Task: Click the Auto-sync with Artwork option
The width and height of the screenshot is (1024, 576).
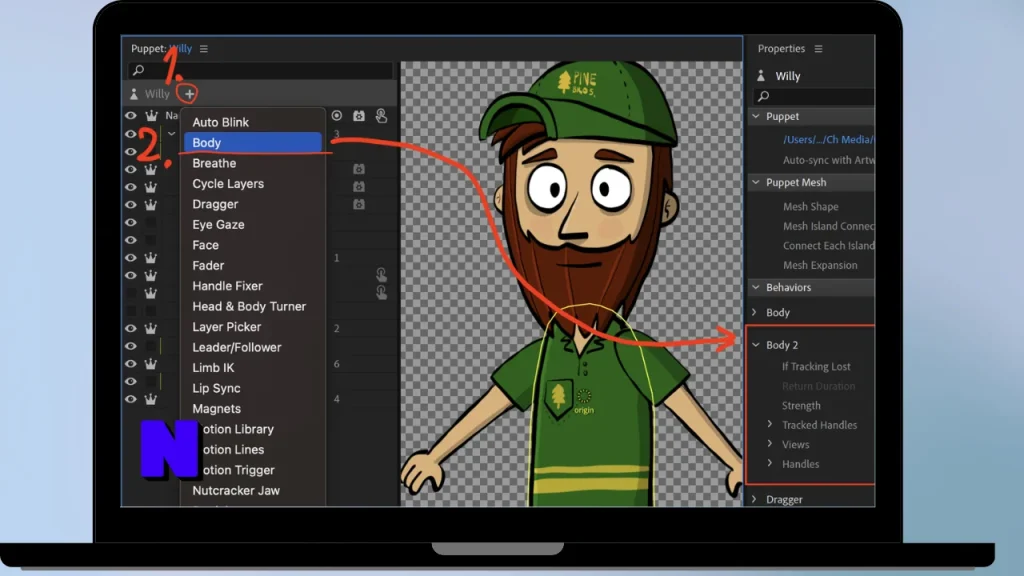Action: coord(828,160)
